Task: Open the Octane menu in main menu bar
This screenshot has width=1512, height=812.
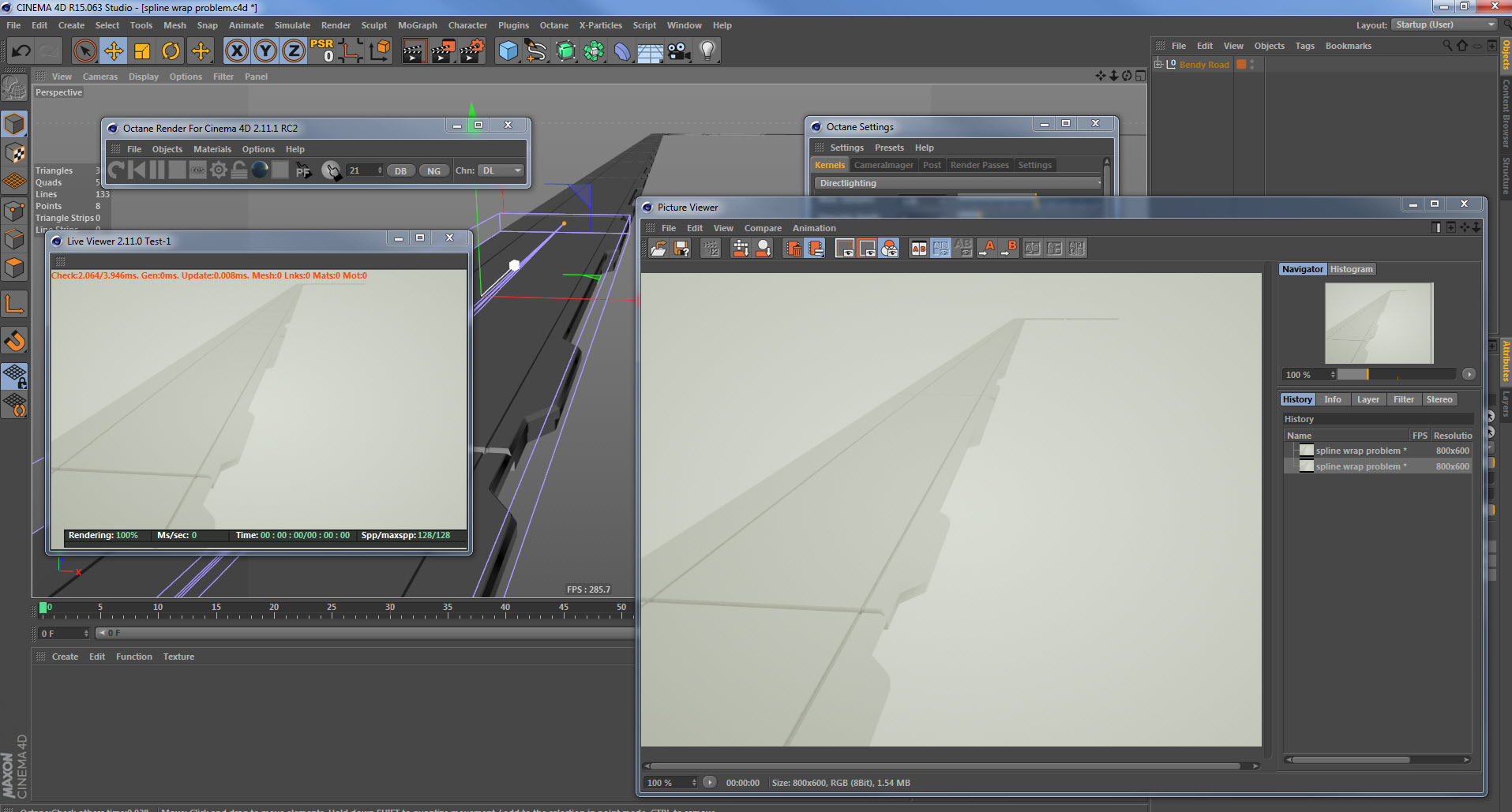Action: (x=553, y=25)
